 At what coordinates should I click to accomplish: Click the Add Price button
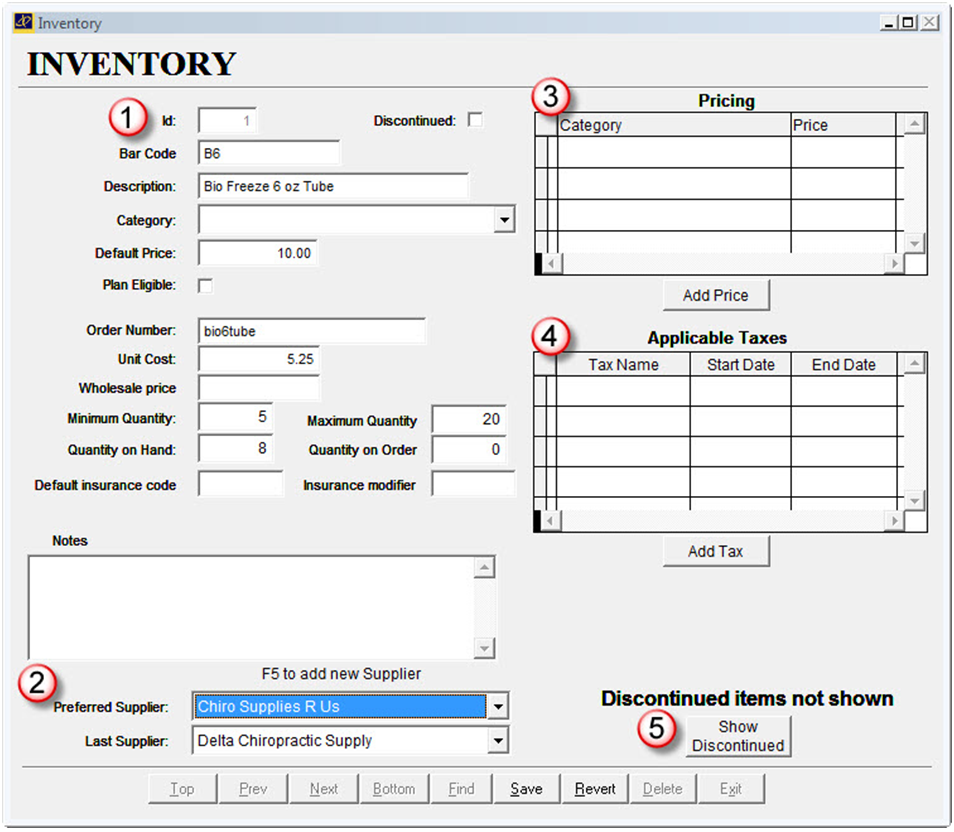pos(716,295)
